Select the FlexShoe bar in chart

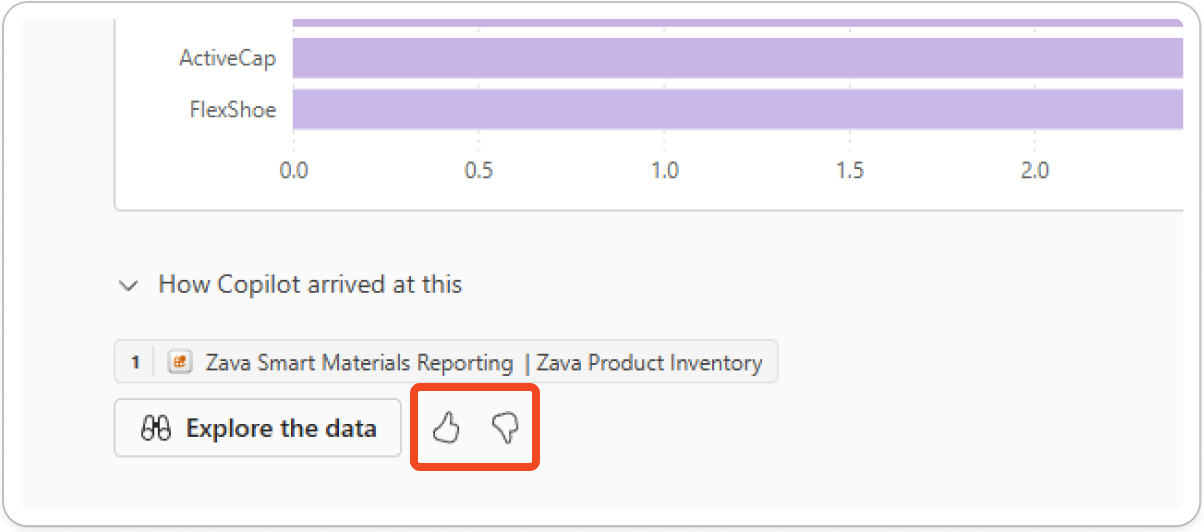(x=738, y=109)
